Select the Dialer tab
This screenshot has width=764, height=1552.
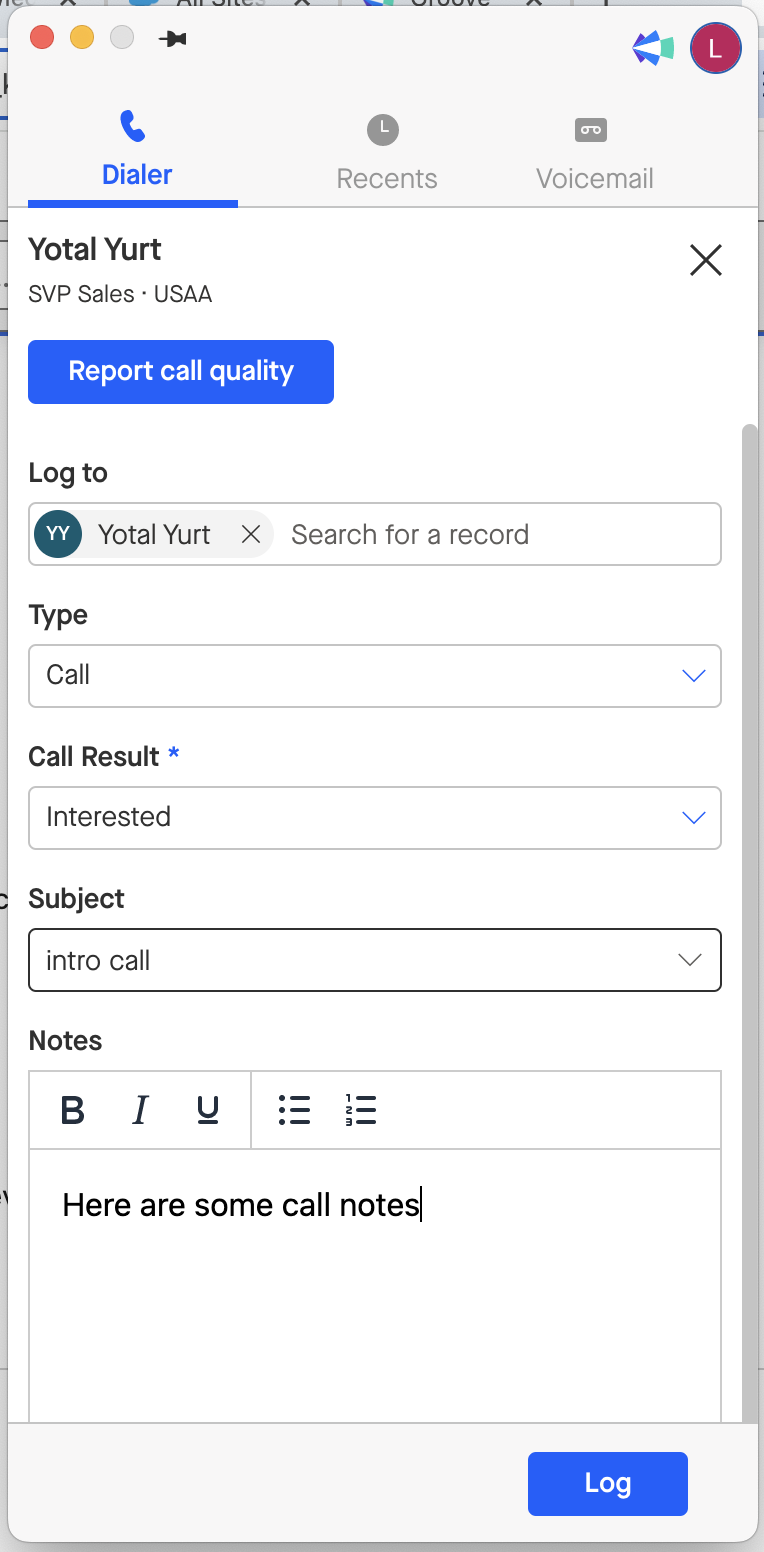pos(136,154)
